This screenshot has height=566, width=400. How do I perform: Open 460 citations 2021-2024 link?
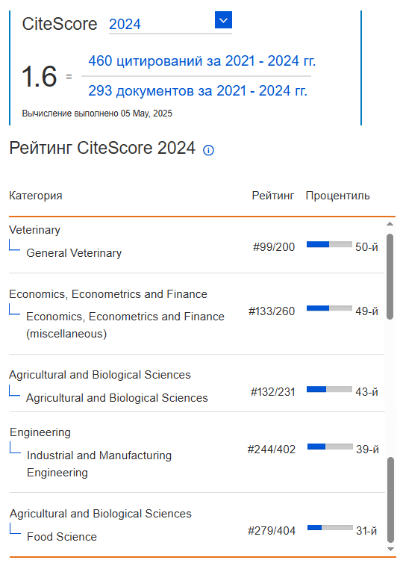pos(202,61)
